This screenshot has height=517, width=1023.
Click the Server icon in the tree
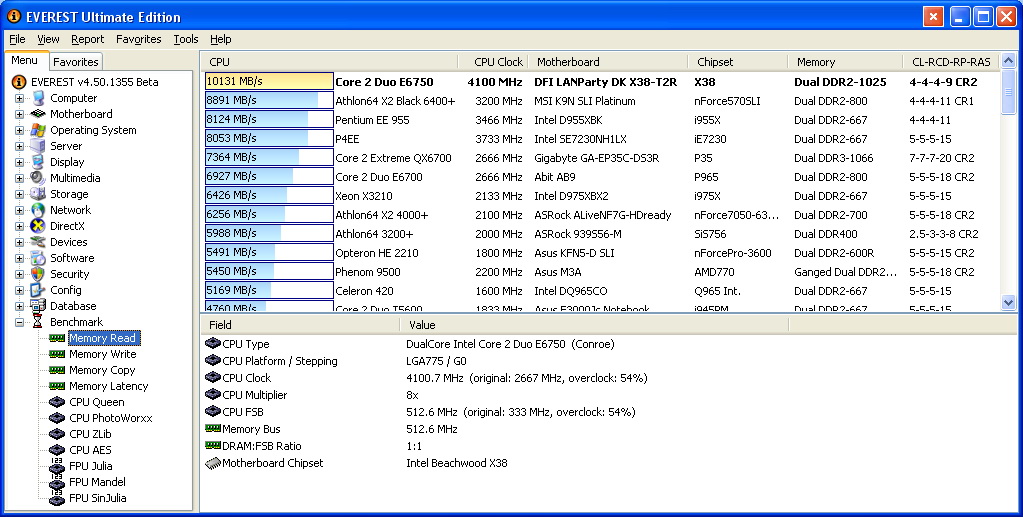38,146
